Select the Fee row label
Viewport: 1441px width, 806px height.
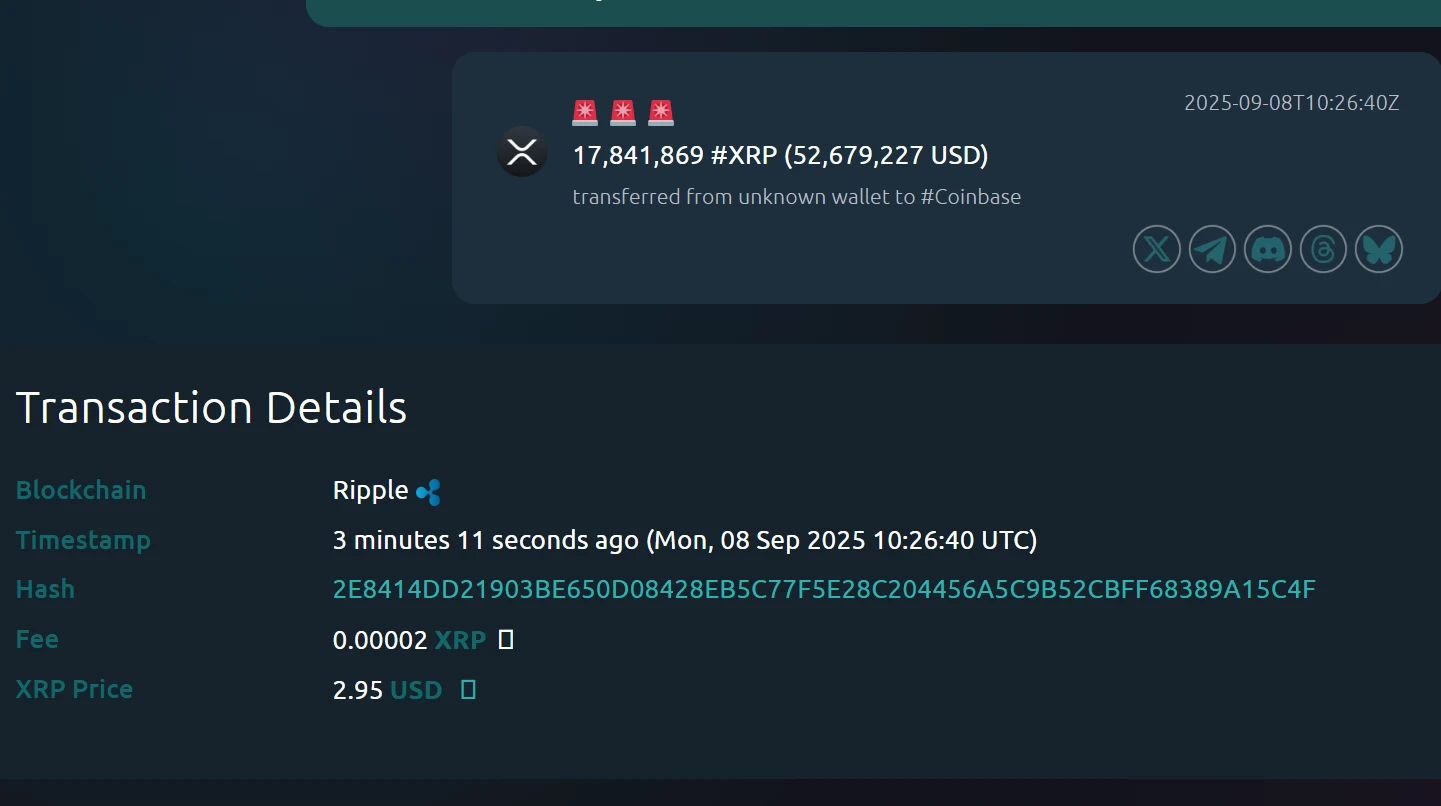click(36, 639)
